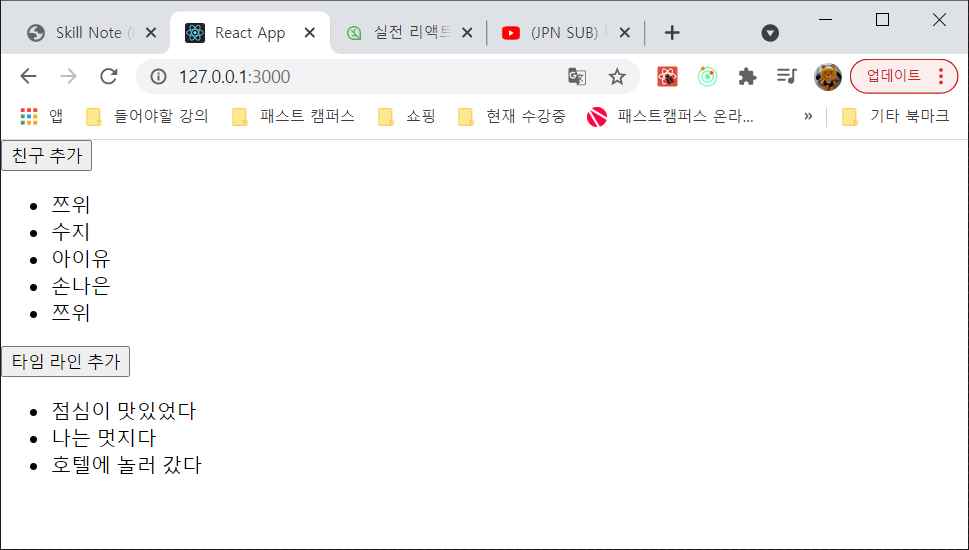This screenshot has height=550, width=969.
Task: Close the Skill Note tab
Action: click(151, 33)
